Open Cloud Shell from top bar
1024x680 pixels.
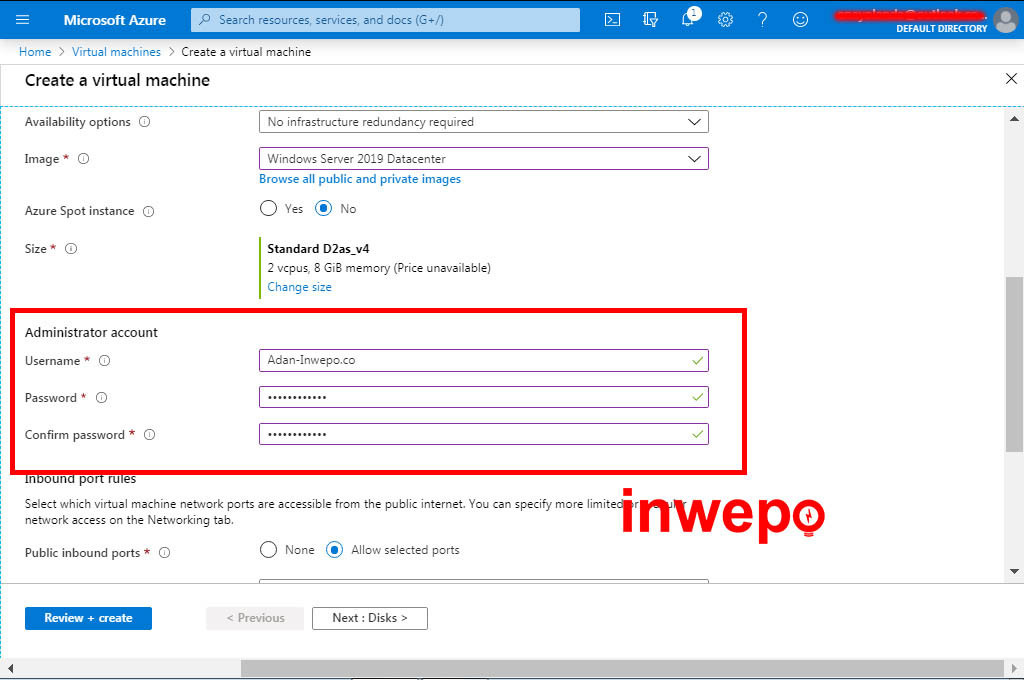point(612,20)
